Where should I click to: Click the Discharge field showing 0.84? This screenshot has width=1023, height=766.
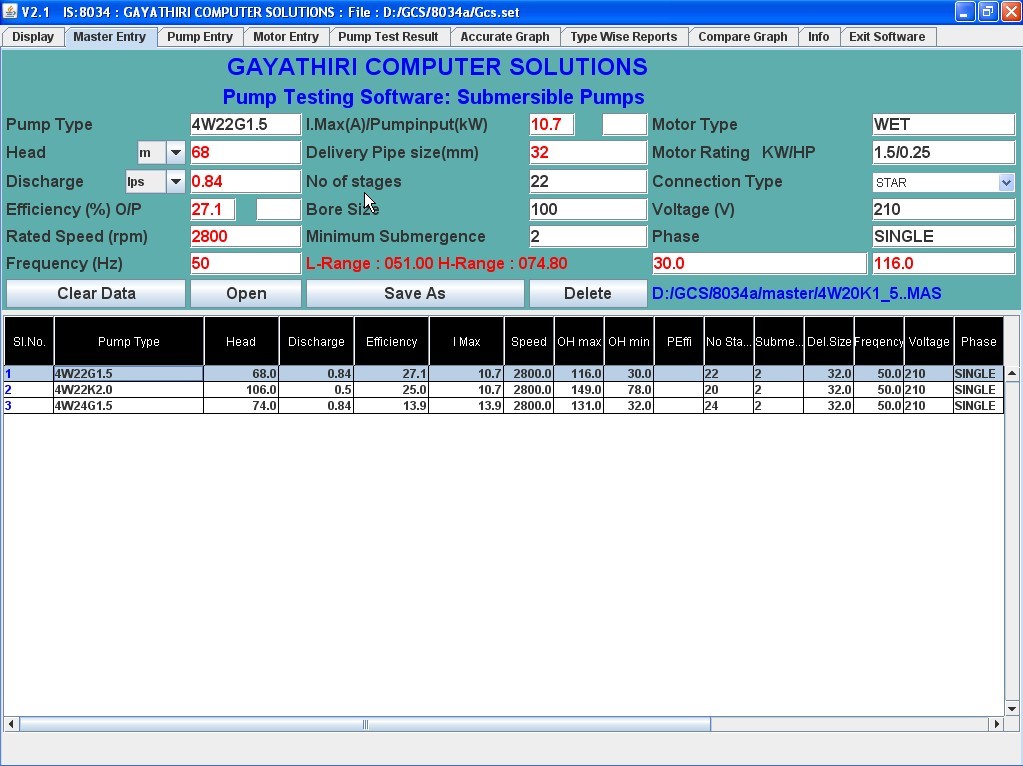point(245,181)
